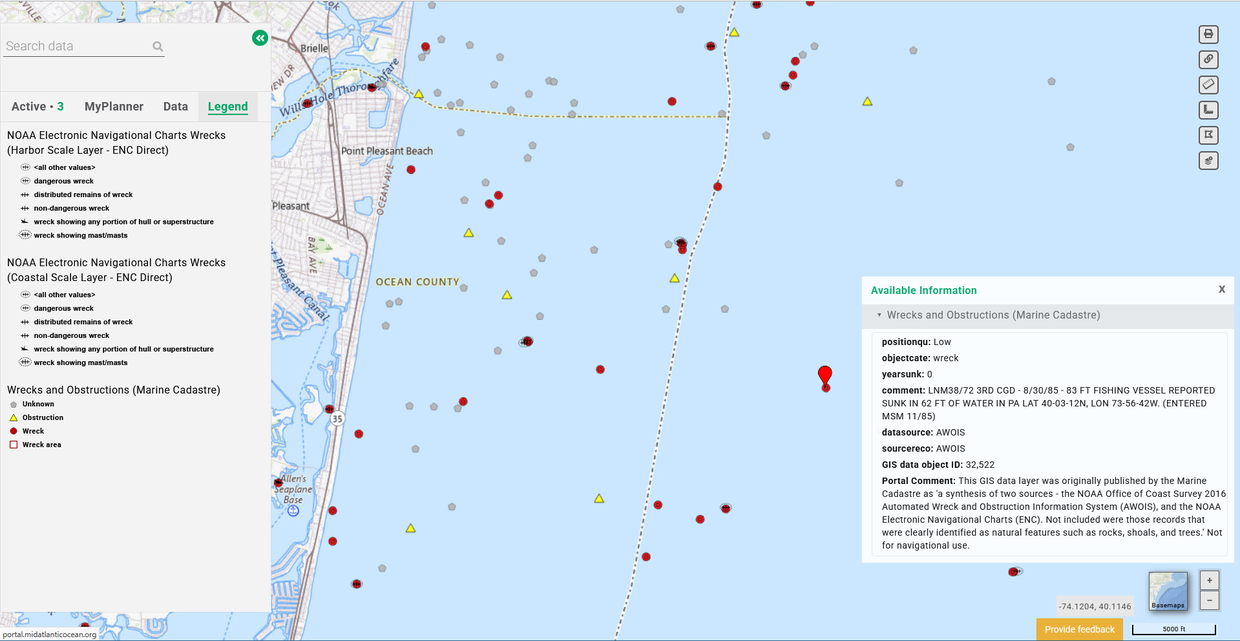
Task: Close the Available Information panel
Action: (x=1221, y=289)
